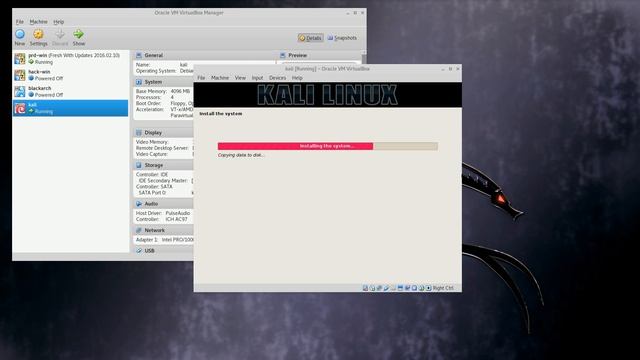Image resolution: width=640 pixels, height=360 pixels.
Task: Click the 'Base Memory:' label
Action: (151, 91)
